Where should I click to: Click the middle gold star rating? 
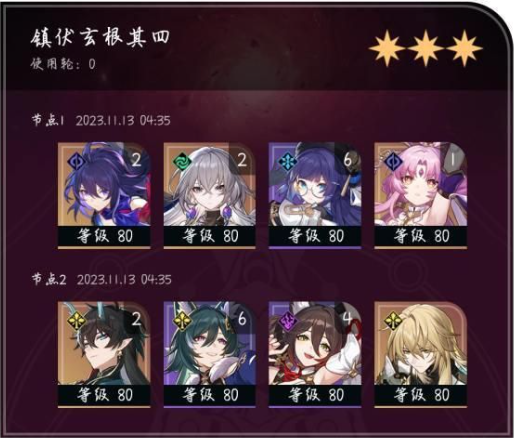click(426, 48)
